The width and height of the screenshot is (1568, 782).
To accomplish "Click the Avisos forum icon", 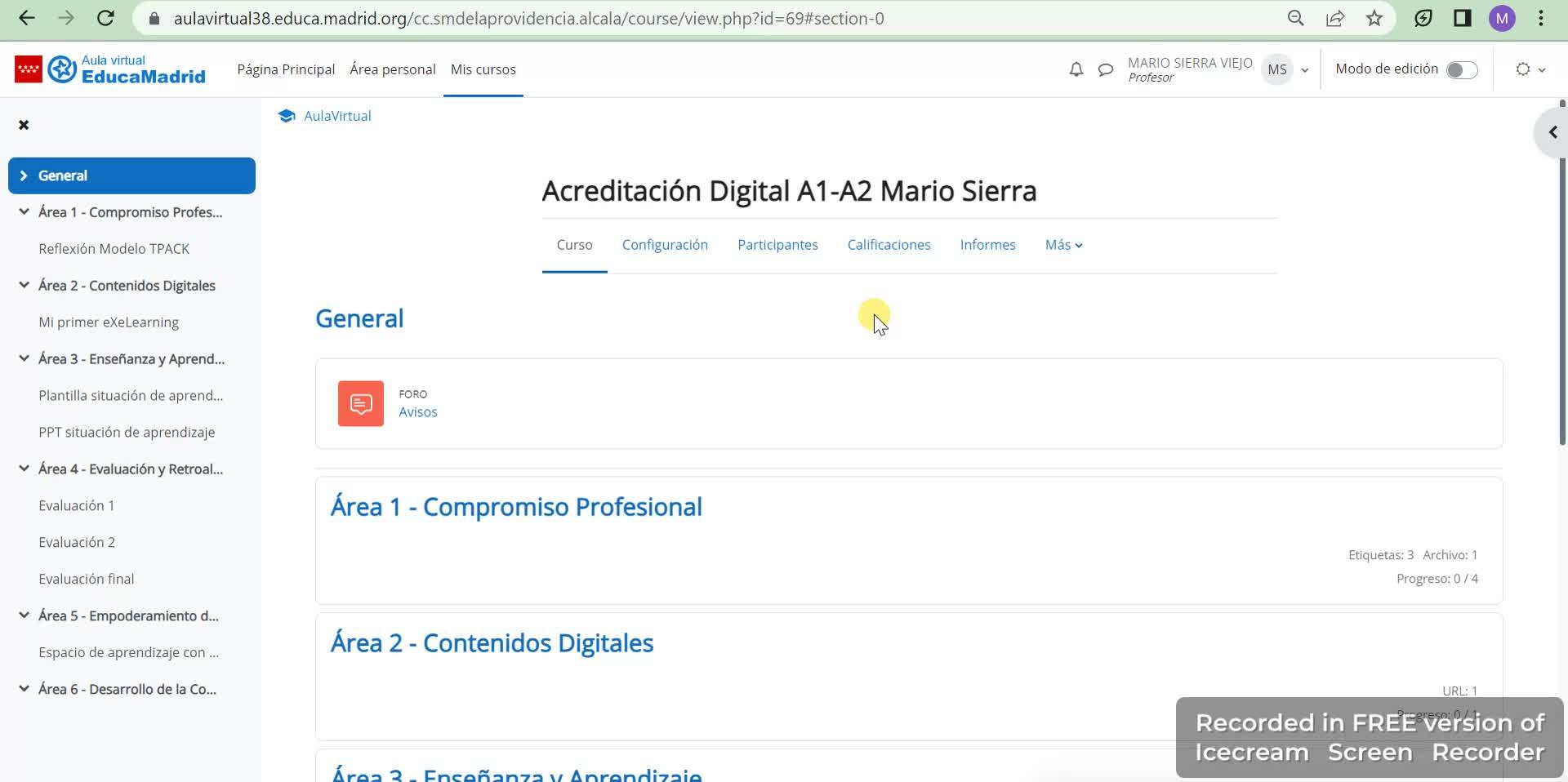I will pyautogui.click(x=361, y=403).
